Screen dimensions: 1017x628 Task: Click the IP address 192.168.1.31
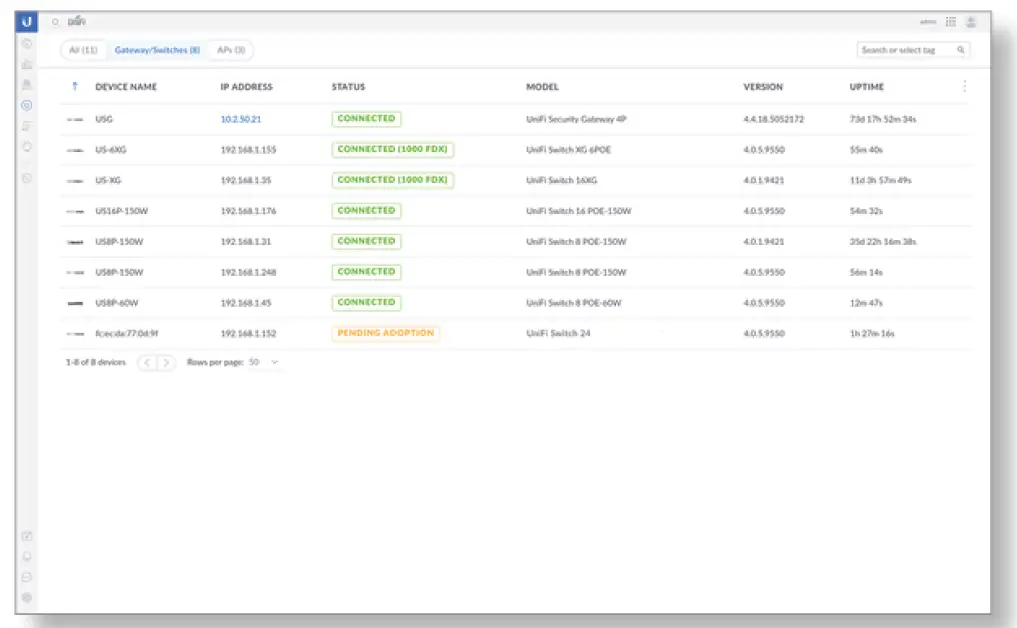246,242
